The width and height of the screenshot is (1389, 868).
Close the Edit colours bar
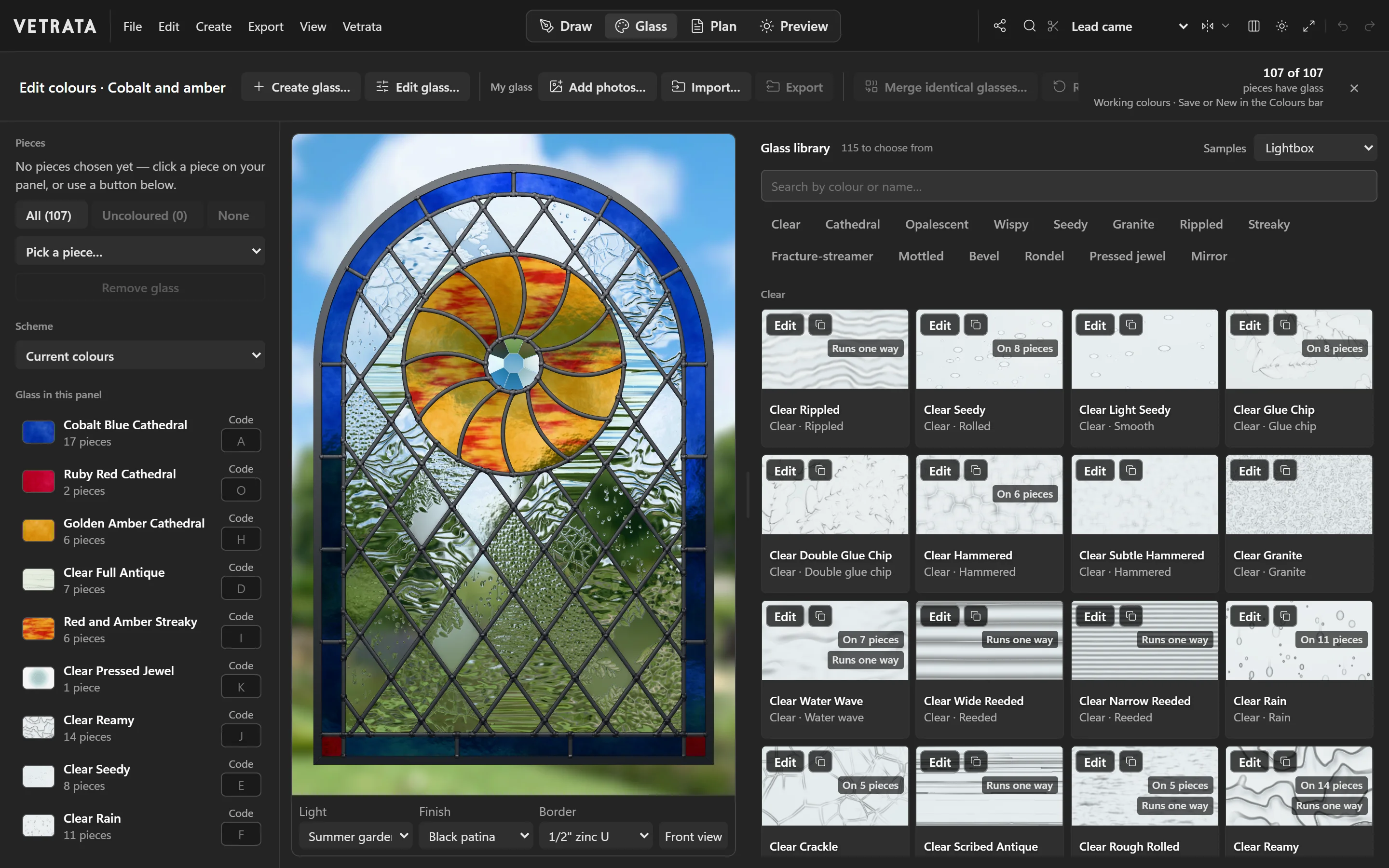1354,88
